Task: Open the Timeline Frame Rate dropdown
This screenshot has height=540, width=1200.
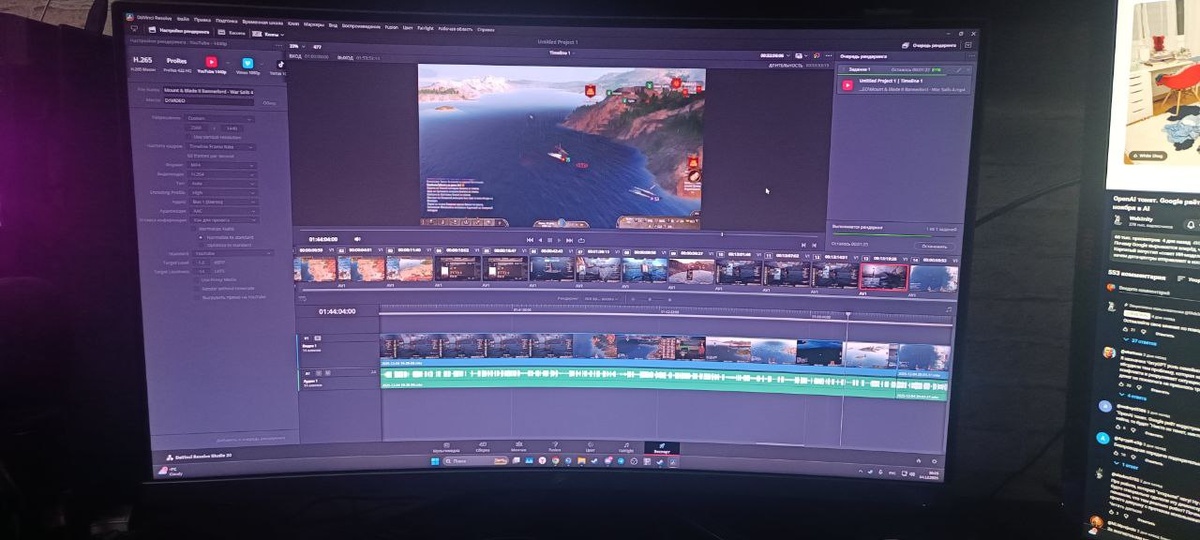Action: pos(220,146)
